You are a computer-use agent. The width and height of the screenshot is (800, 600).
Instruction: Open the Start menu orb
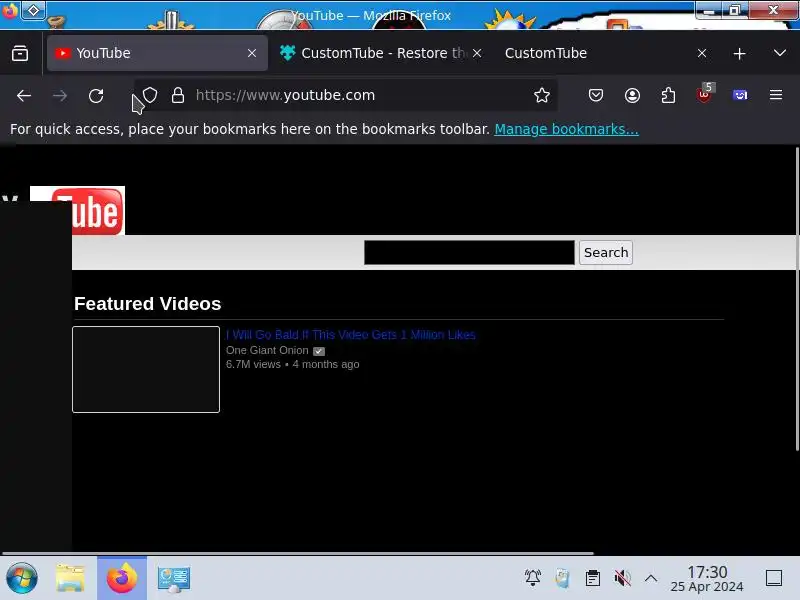pyautogui.click(x=21, y=579)
